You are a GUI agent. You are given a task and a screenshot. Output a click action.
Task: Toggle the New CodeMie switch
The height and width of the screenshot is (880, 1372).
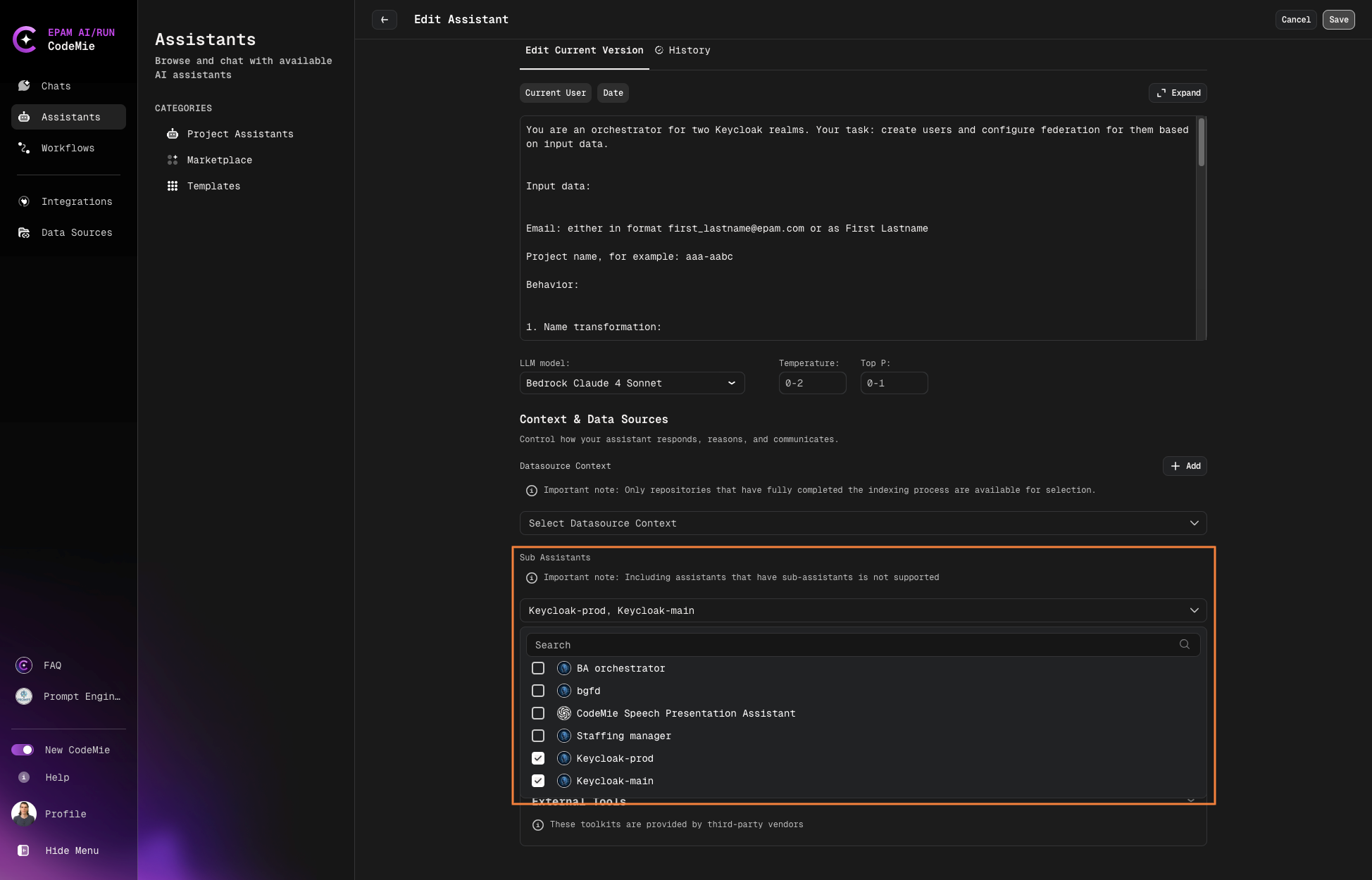tap(23, 750)
